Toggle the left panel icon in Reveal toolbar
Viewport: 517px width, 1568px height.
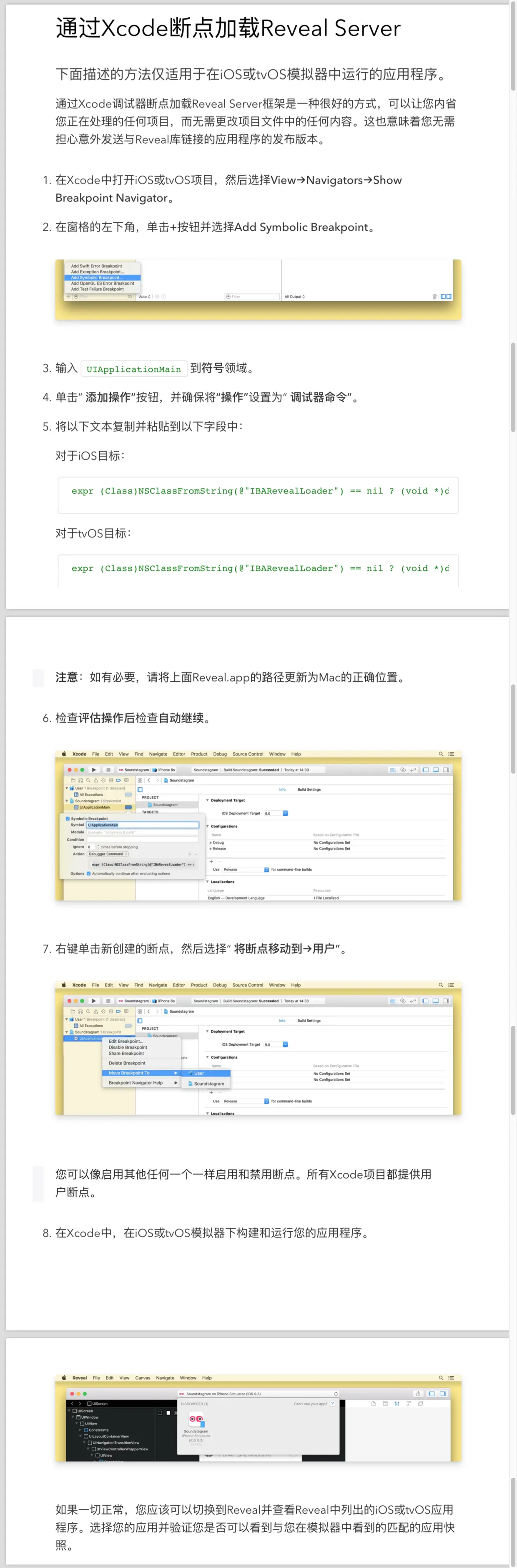431,1393
